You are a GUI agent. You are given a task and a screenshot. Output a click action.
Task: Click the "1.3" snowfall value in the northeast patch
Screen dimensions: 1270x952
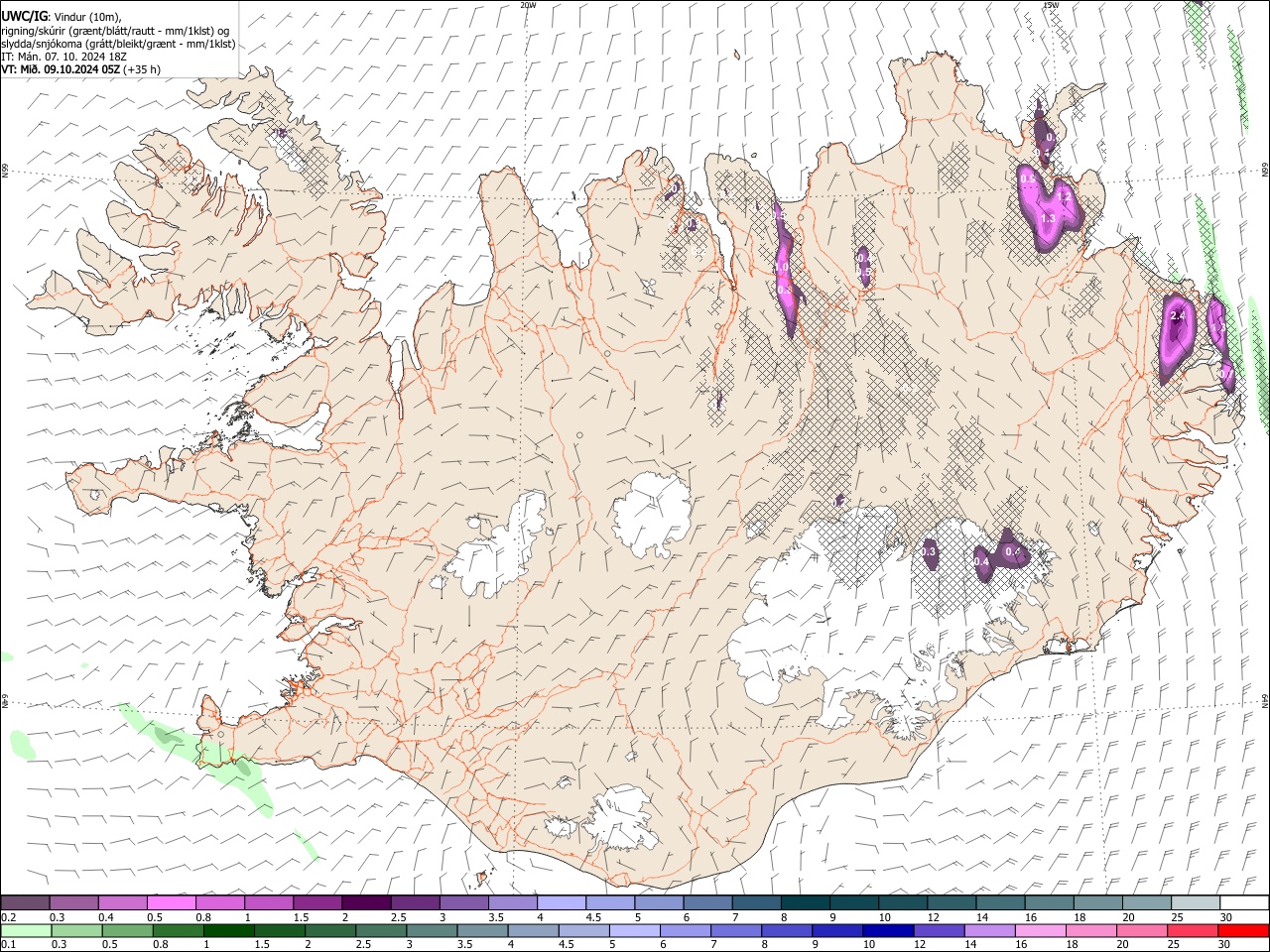pyautogui.click(x=1048, y=218)
